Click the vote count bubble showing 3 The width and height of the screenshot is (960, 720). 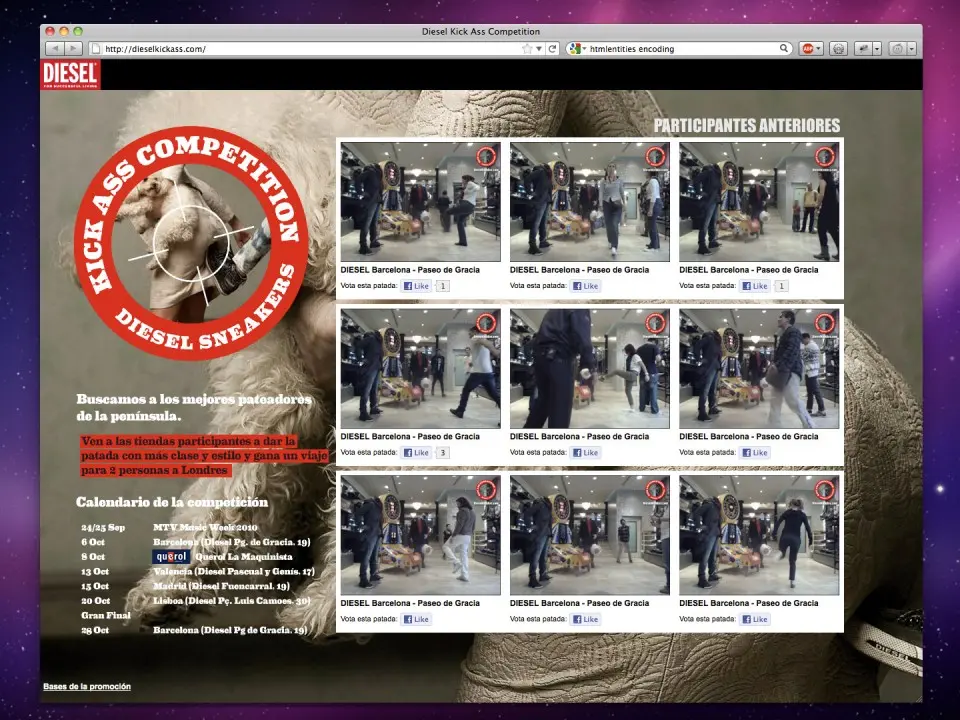point(442,452)
